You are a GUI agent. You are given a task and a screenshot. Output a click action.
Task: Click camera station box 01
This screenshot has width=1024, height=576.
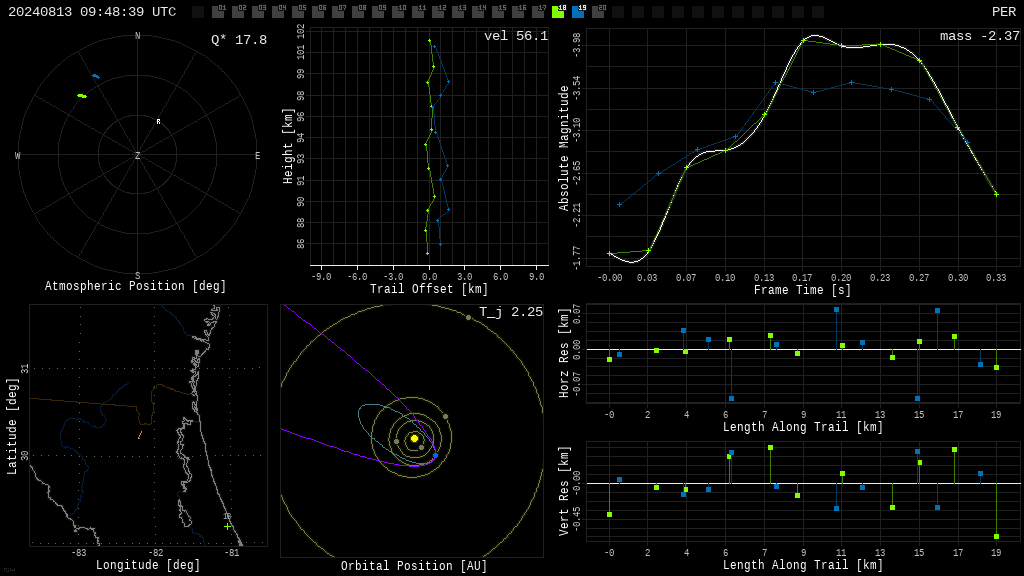click(x=219, y=11)
